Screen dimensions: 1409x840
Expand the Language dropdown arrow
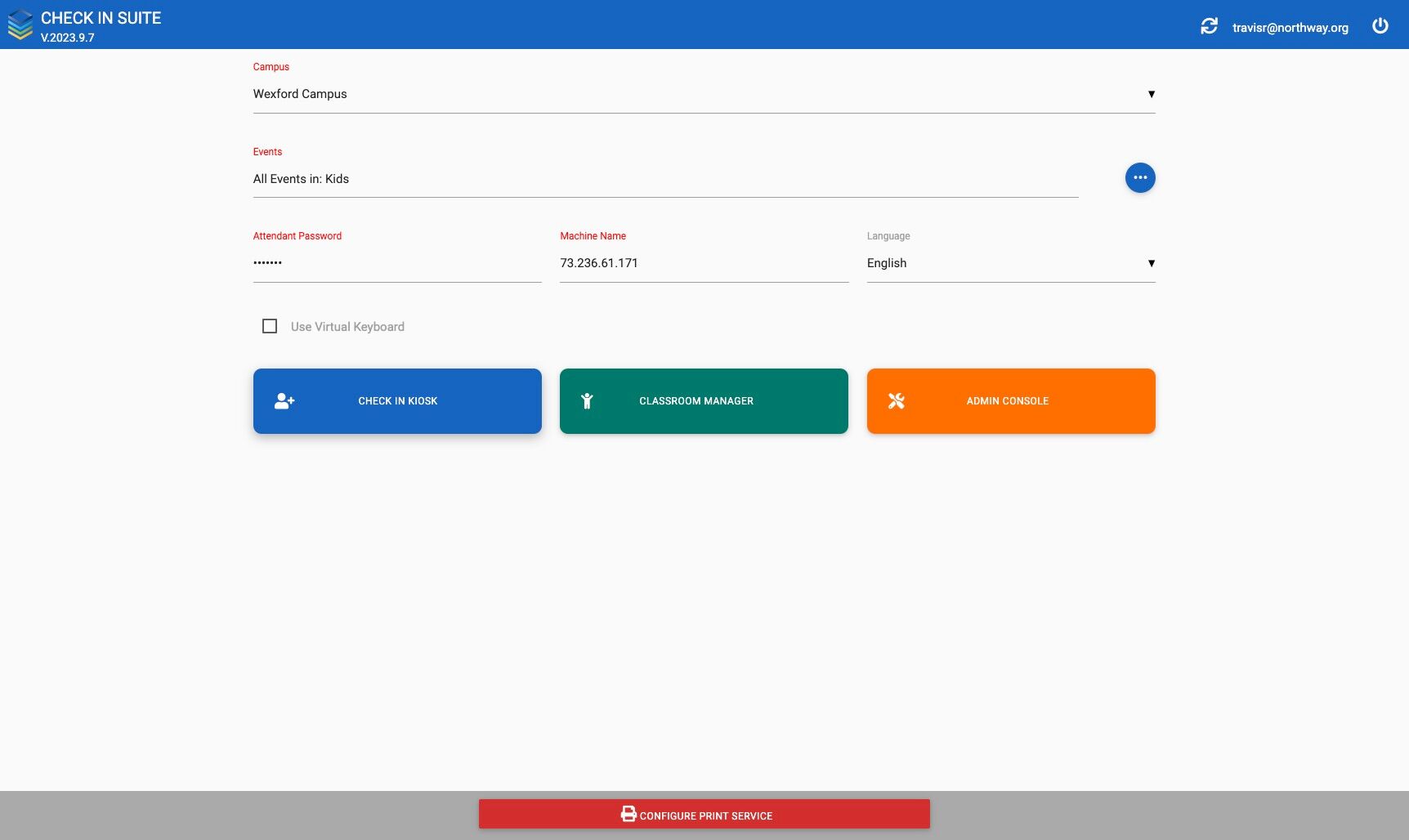pos(1151,263)
